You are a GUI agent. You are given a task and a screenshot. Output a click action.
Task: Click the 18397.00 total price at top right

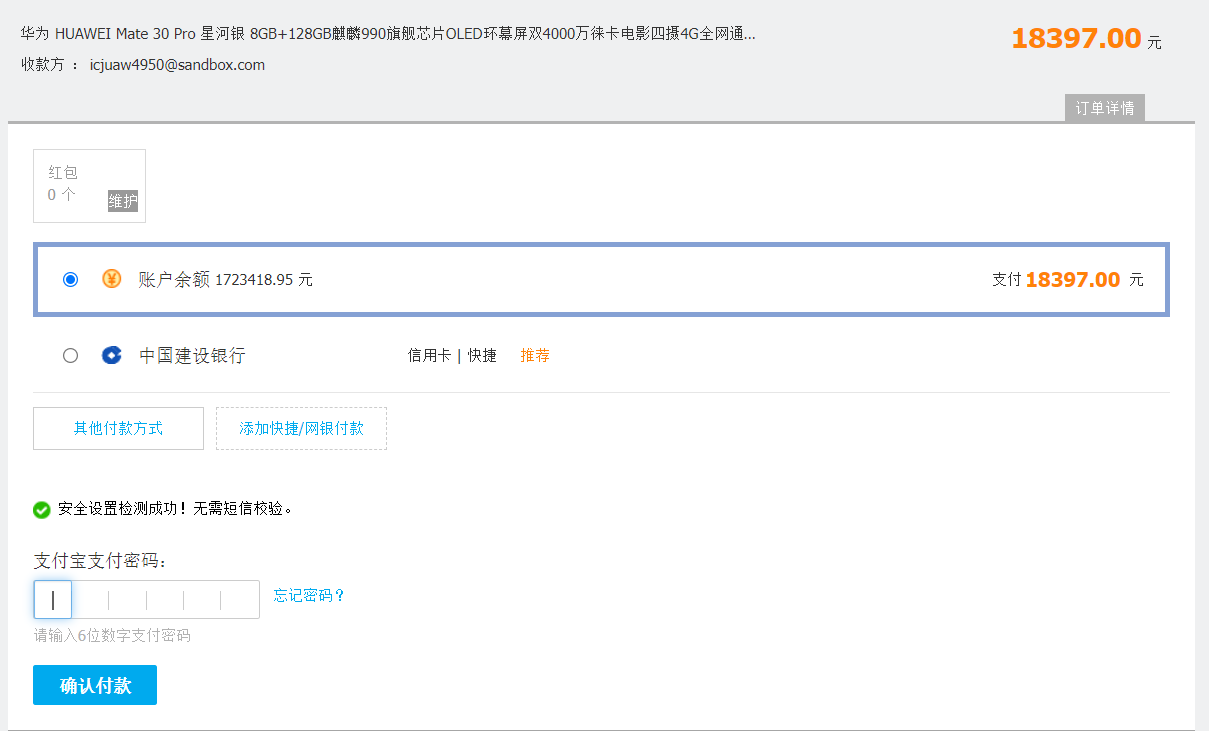point(1076,39)
